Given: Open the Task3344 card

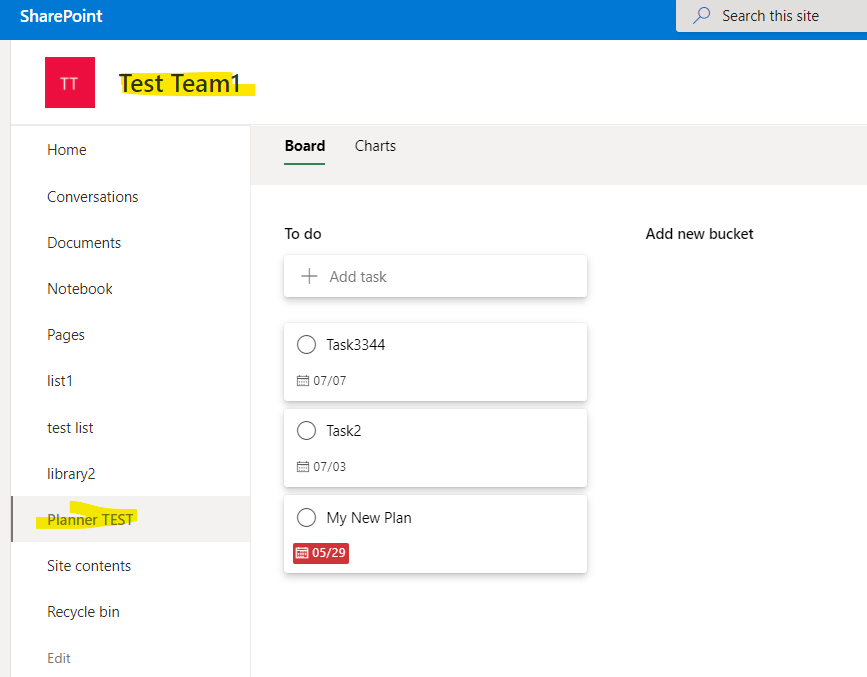Looking at the screenshot, I should click(x=435, y=362).
